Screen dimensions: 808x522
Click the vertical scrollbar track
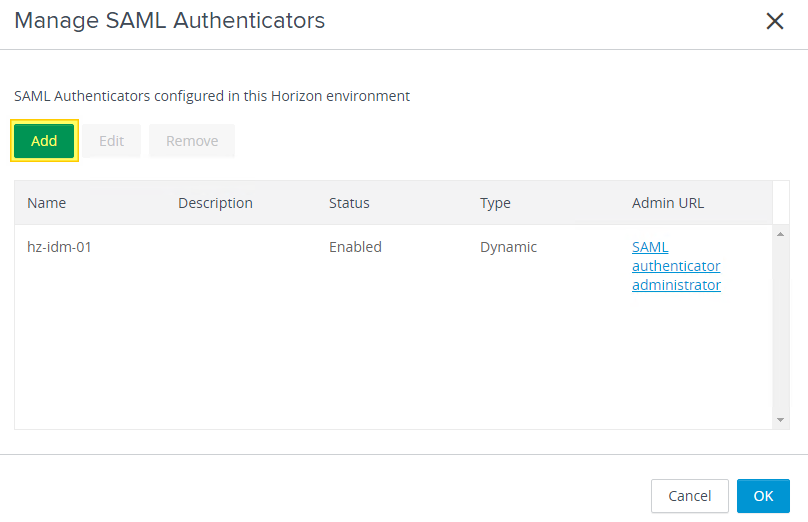[781, 330]
